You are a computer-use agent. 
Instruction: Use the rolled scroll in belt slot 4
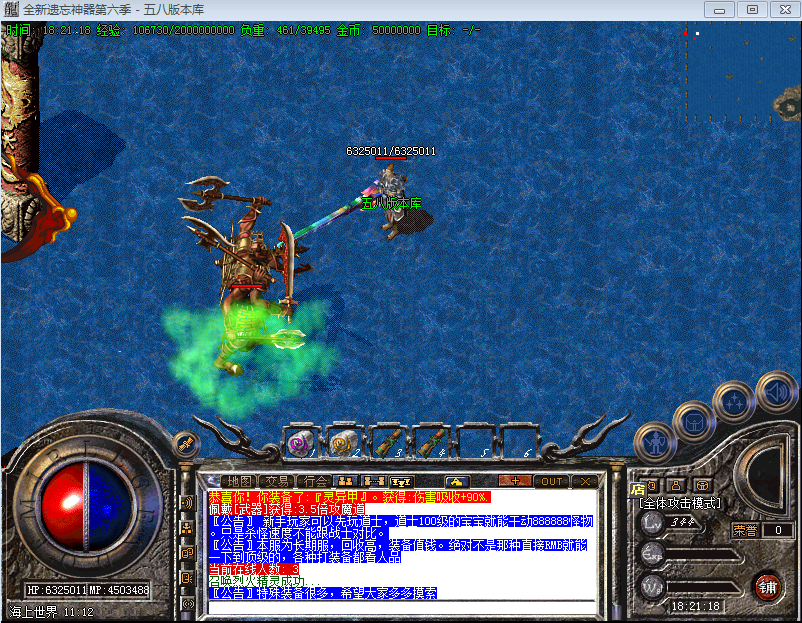pyautogui.click(x=431, y=442)
